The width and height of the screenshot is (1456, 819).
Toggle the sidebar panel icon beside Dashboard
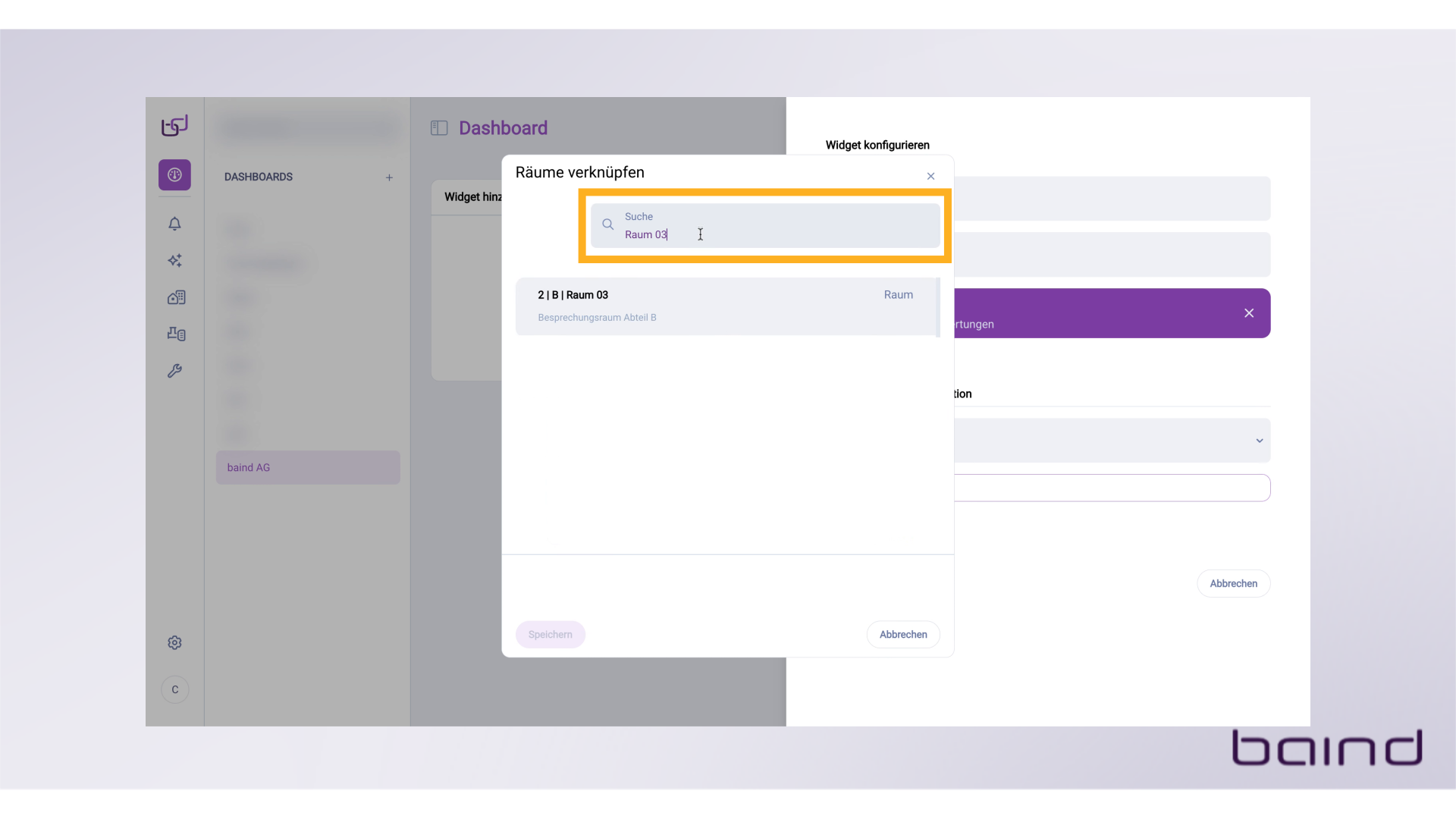click(x=439, y=128)
